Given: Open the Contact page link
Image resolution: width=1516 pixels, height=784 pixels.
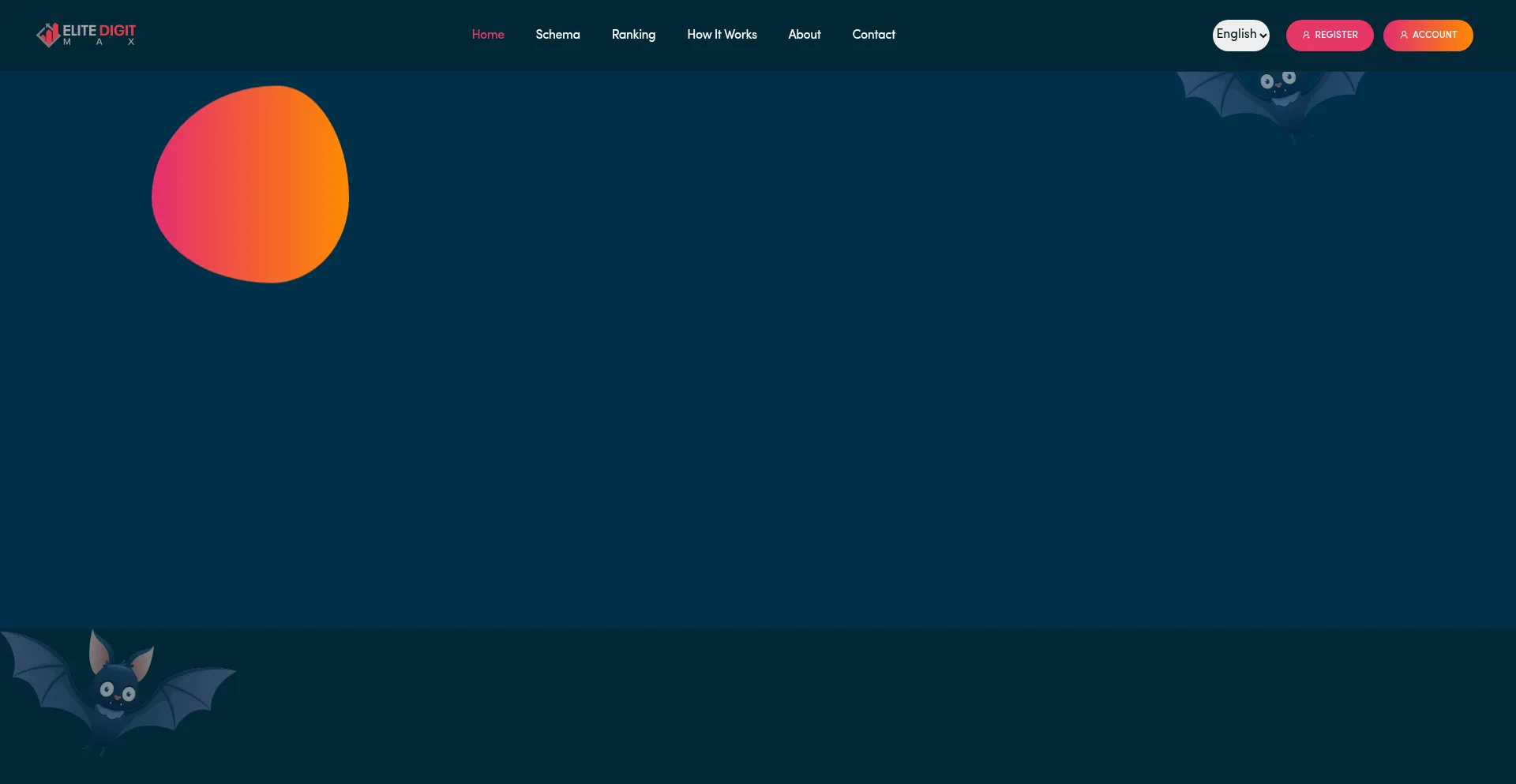Looking at the screenshot, I should 873,35.
